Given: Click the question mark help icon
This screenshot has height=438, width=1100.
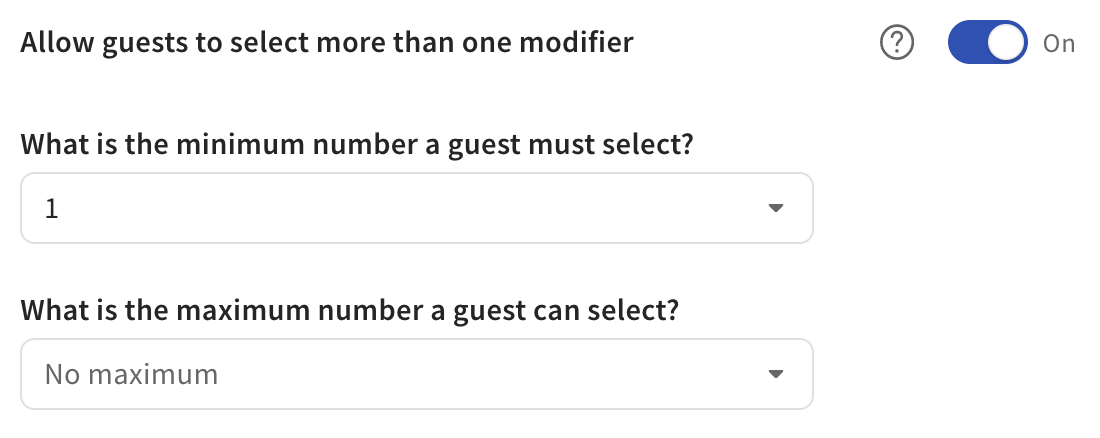Looking at the screenshot, I should [898, 44].
